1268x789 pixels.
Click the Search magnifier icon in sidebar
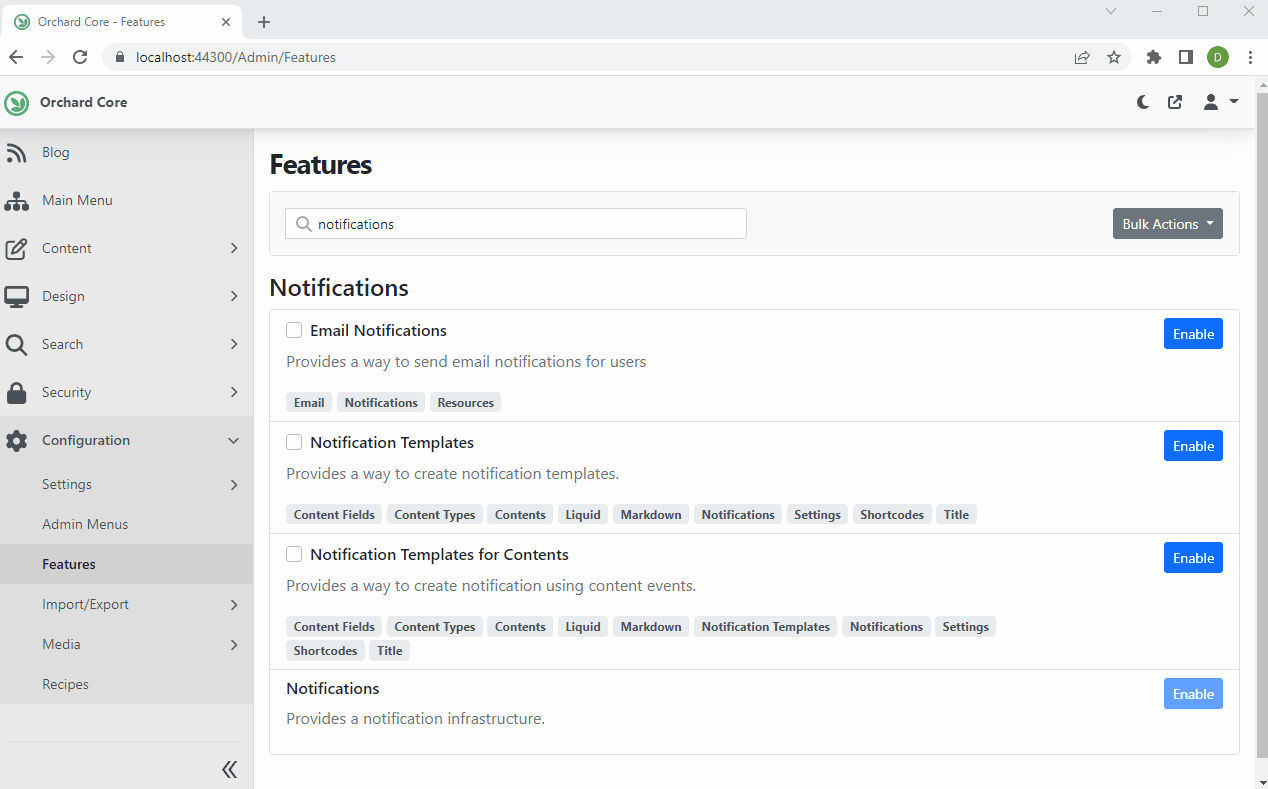(x=16, y=344)
